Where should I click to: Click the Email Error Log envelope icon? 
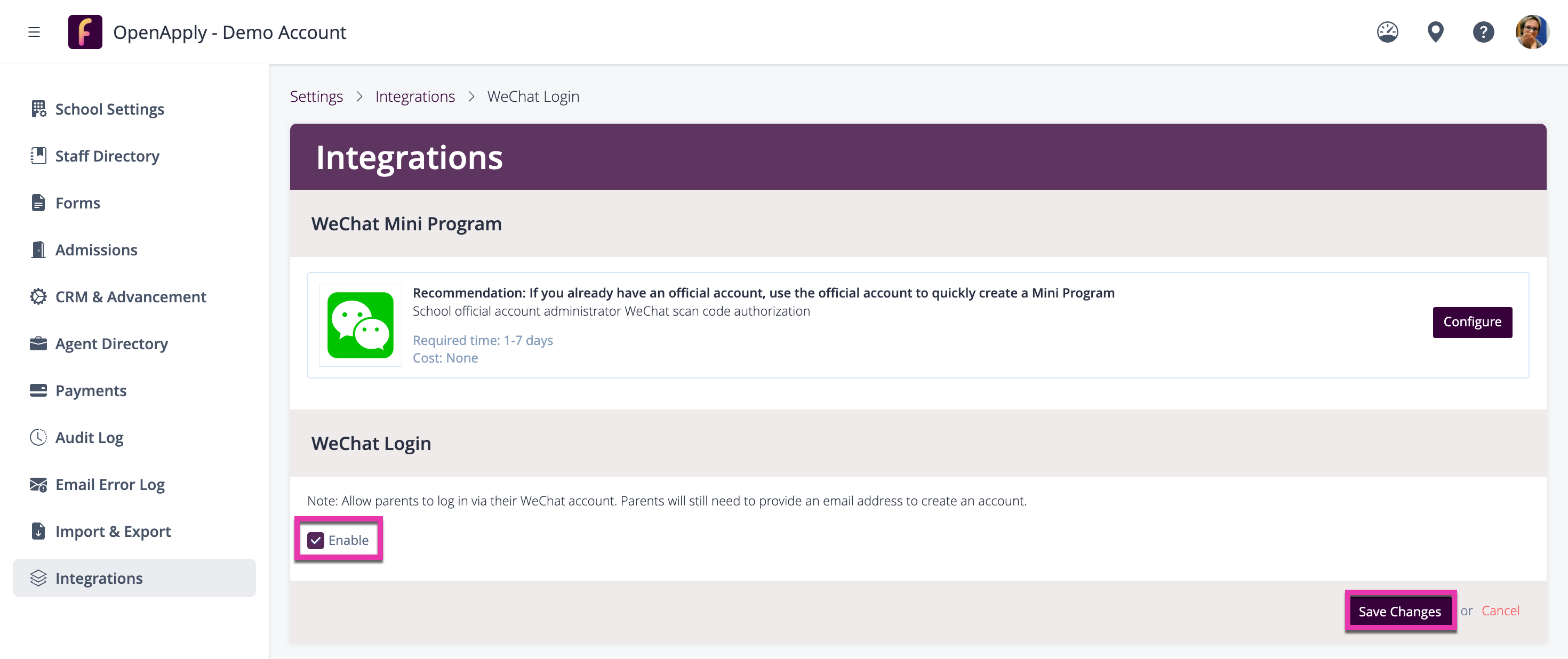pos(38,484)
